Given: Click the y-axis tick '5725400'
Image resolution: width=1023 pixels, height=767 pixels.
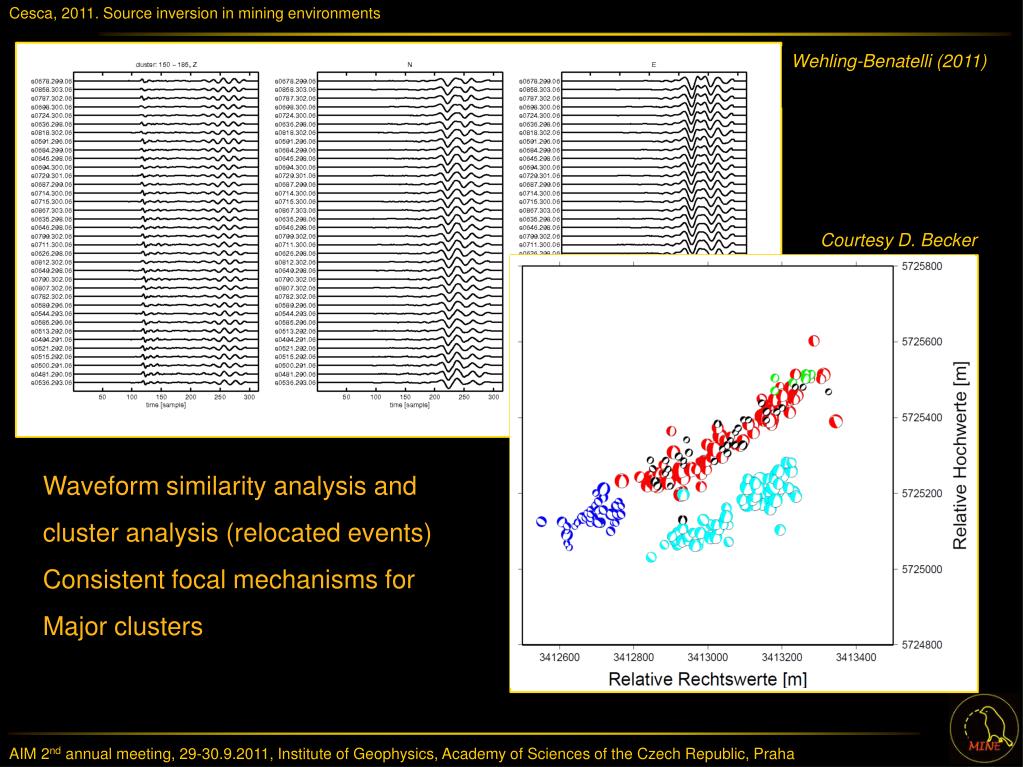Looking at the screenshot, I should [x=922, y=417].
